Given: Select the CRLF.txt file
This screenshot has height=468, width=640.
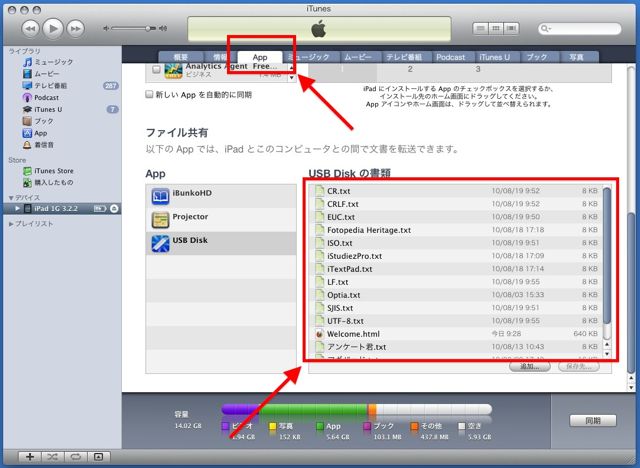Looking at the screenshot, I should 455,204.
